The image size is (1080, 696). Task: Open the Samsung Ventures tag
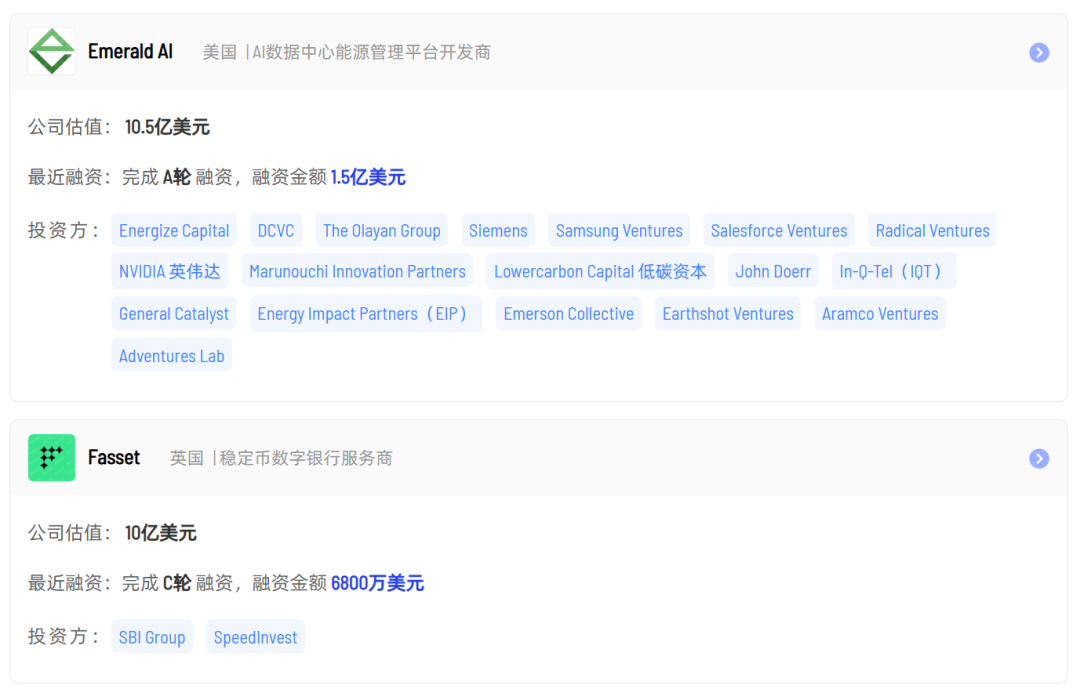coord(619,231)
